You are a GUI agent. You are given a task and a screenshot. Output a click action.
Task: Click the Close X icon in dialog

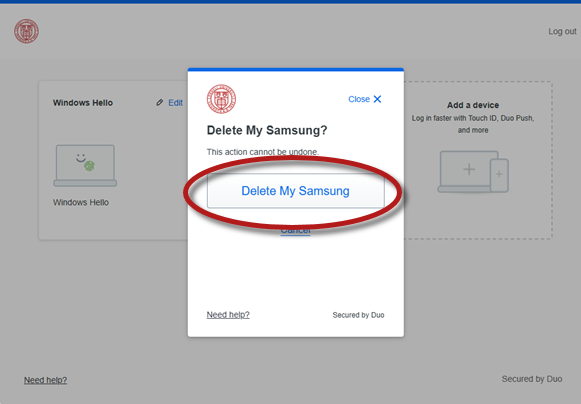377,99
